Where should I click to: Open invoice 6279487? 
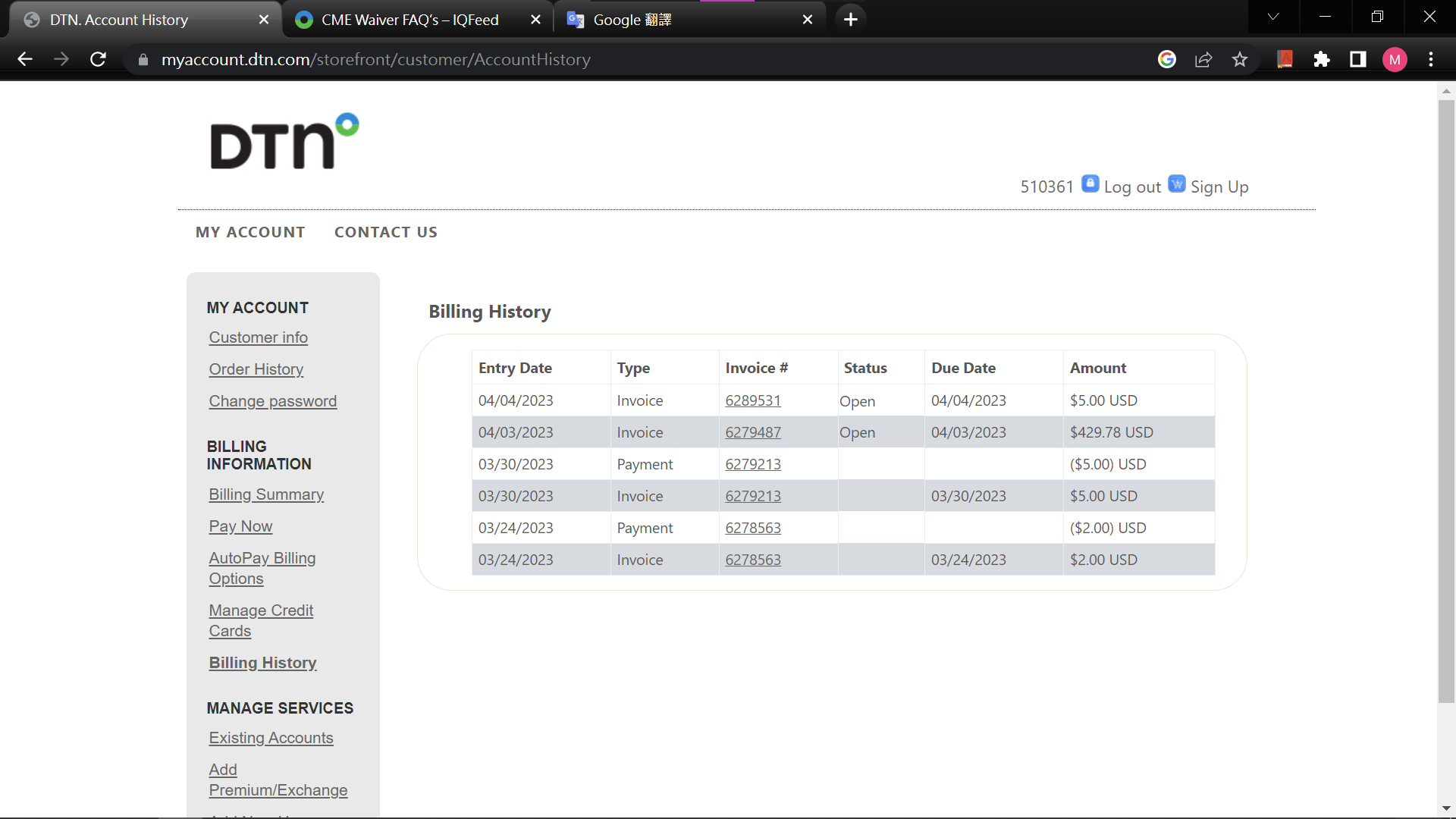[x=753, y=432]
